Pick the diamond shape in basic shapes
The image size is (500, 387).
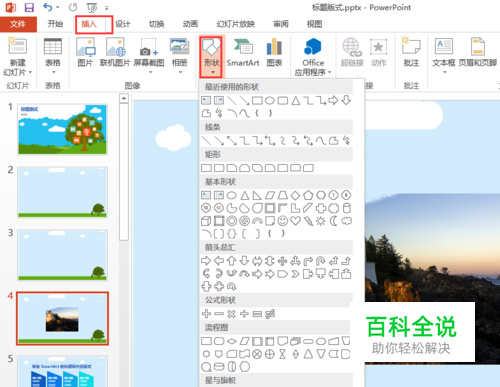coord(295,195)
